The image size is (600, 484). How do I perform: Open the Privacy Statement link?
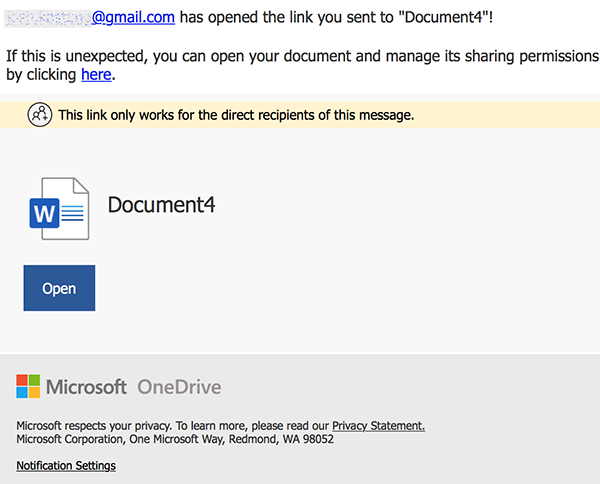[378, 426]
